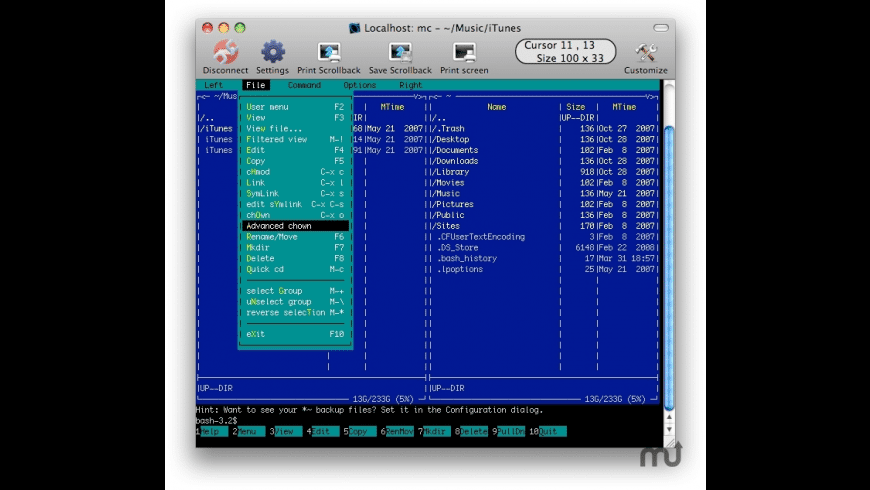The height and width of the screenshot is (490, 870).
Task: Select .CFUserTextEncoding file row
Action: 544,236
